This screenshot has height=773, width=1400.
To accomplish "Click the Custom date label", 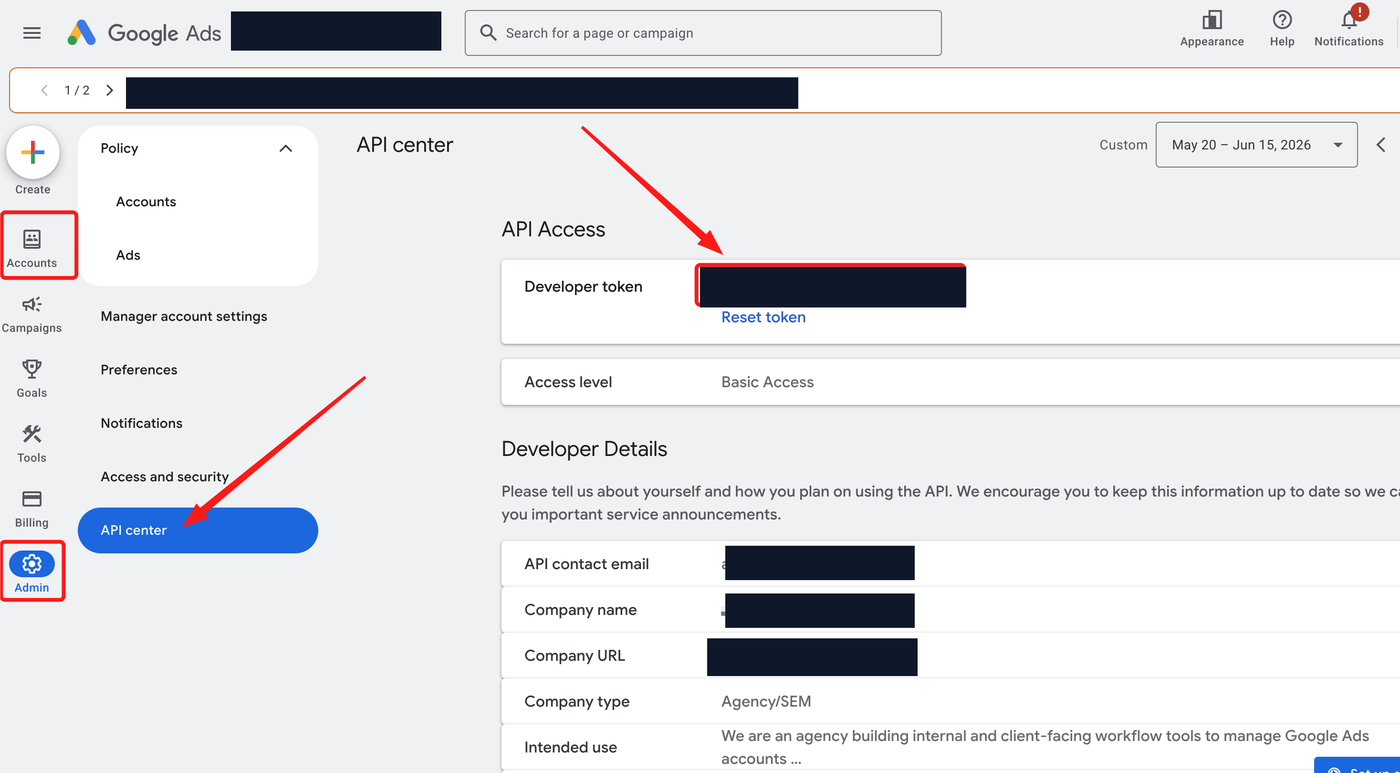I will point(1124,145).
